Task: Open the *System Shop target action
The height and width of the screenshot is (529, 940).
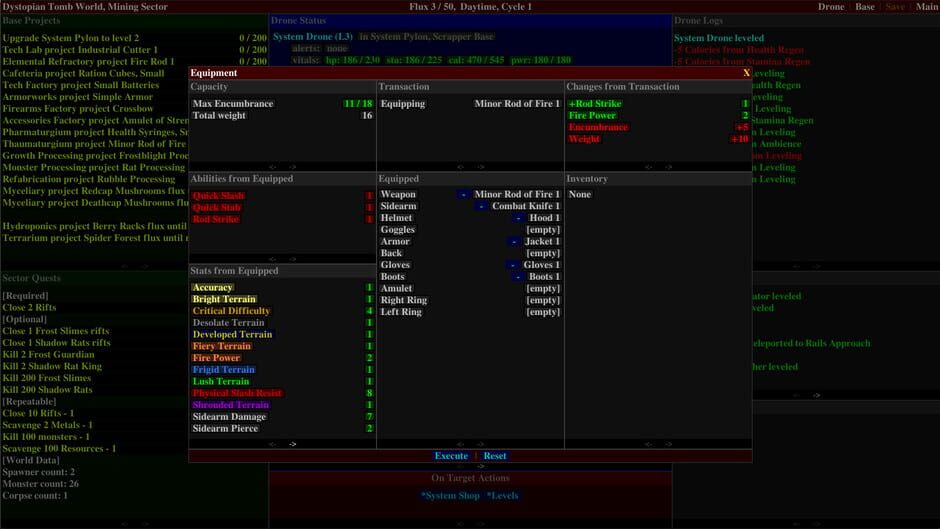Action: pos(450,495)
